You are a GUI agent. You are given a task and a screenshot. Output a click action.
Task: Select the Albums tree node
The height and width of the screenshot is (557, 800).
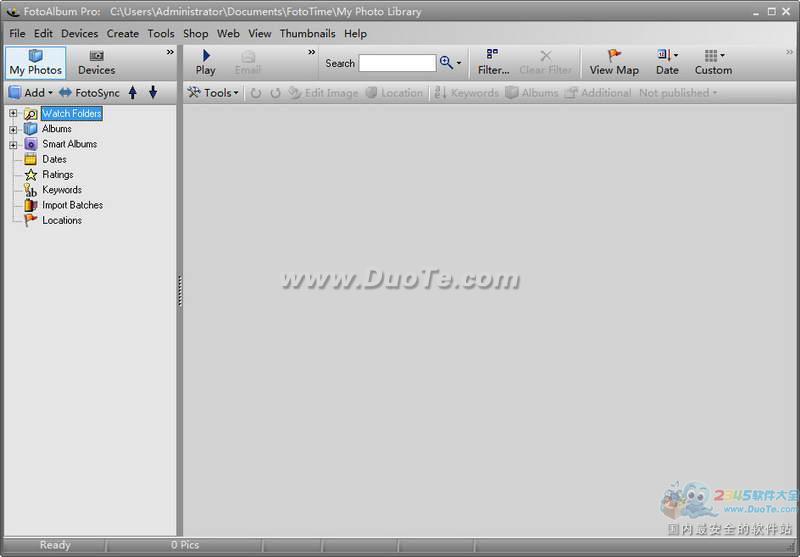(x=57, y=129)
